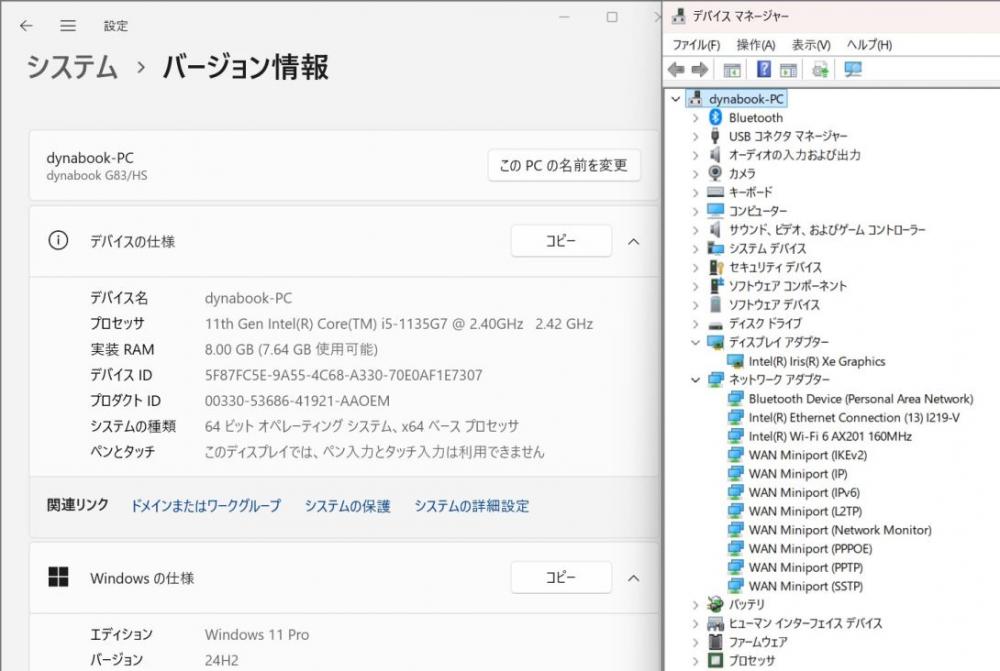
Task: Expand the サウンド、ビデオ、およびゲーム コントローラー node
Action: tap(696, 230)
